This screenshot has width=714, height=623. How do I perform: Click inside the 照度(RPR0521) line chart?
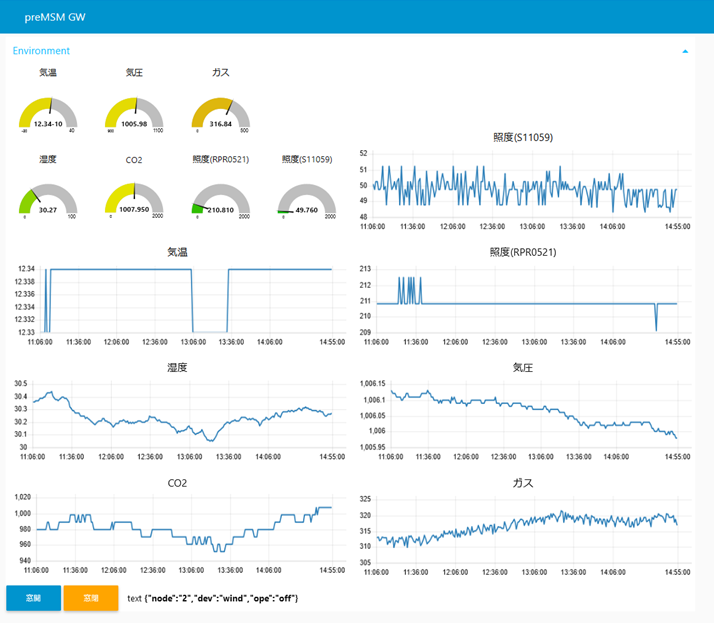click(x=525, y=300)
